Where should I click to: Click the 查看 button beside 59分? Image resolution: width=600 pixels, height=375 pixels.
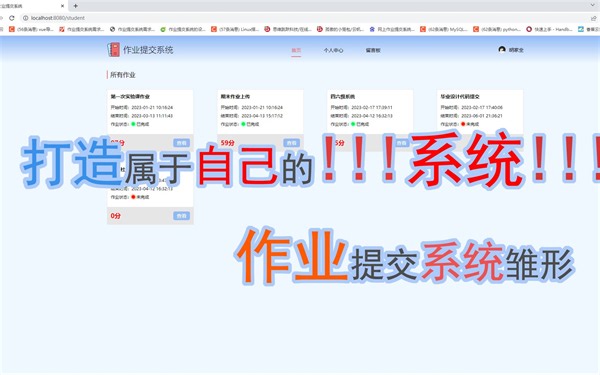coord(292,143)
